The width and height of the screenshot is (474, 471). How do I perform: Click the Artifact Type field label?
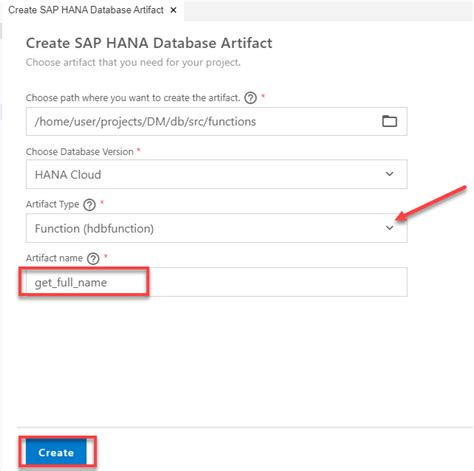coord(52,204)
